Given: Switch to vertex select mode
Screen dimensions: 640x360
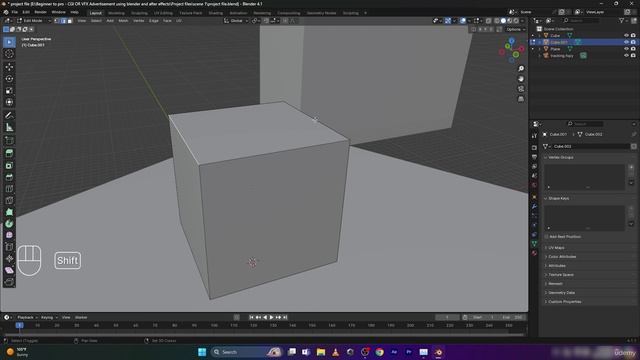Looking at the screenshot, I should tap(57, 20).
